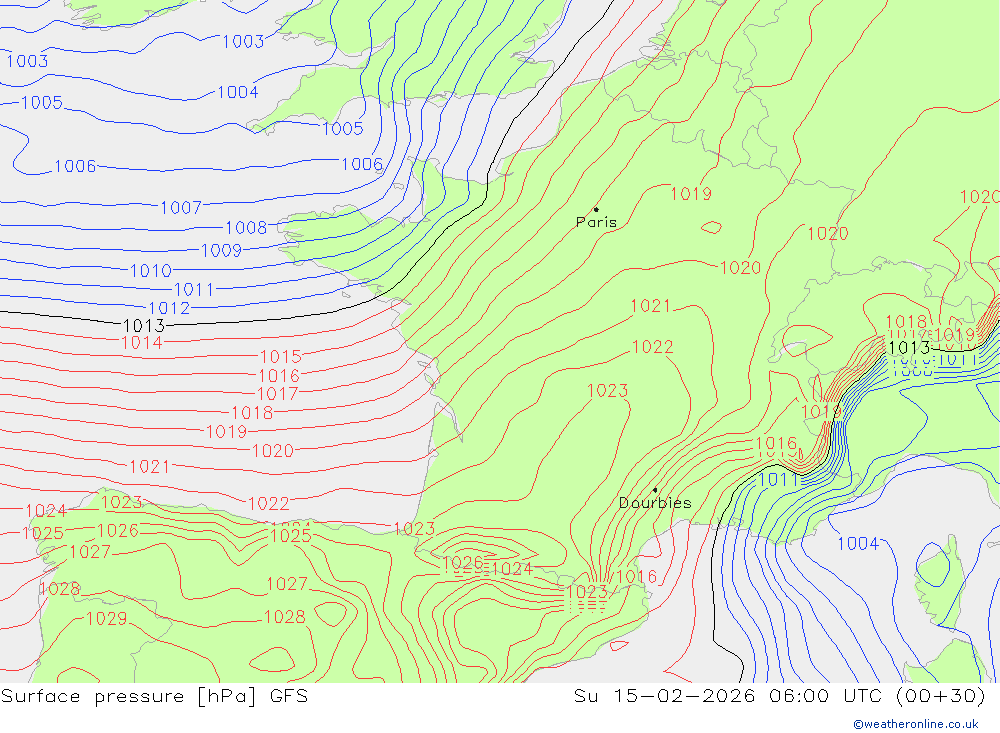This screenshot has width=1000, height=733.
Task: Click the red 1015 isobar label
Action: click(281, 357)
